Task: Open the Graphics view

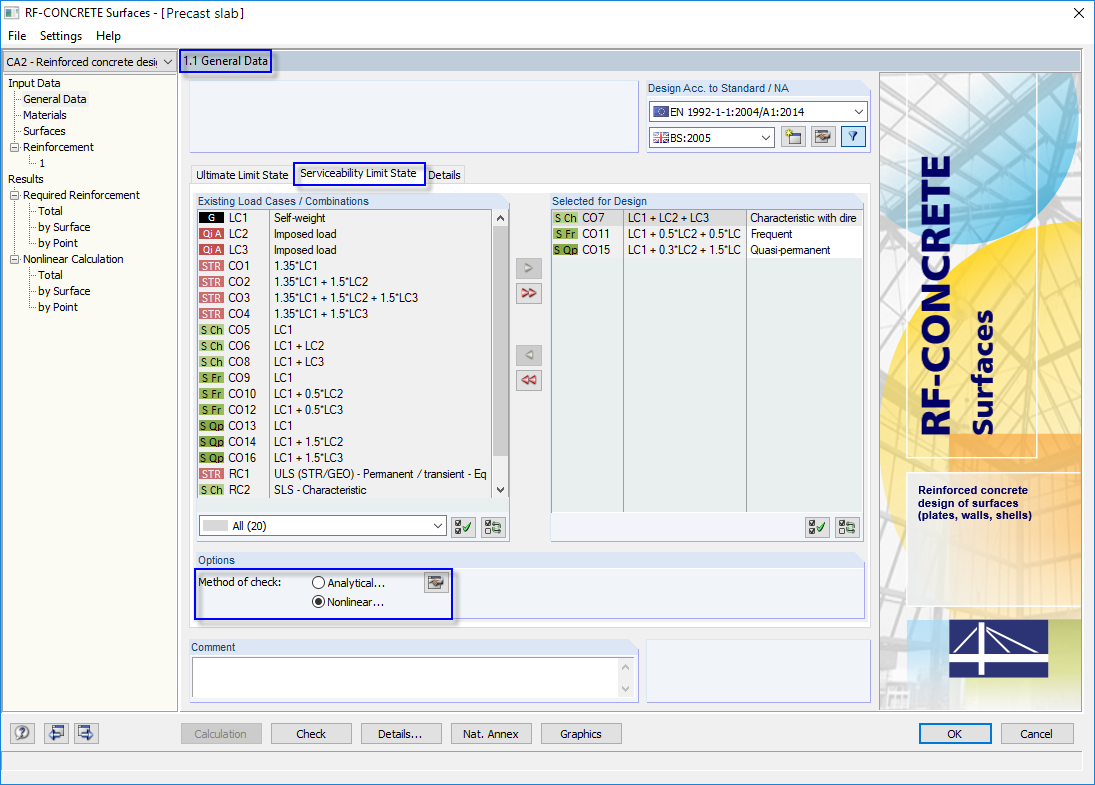Action: [581, 733]
